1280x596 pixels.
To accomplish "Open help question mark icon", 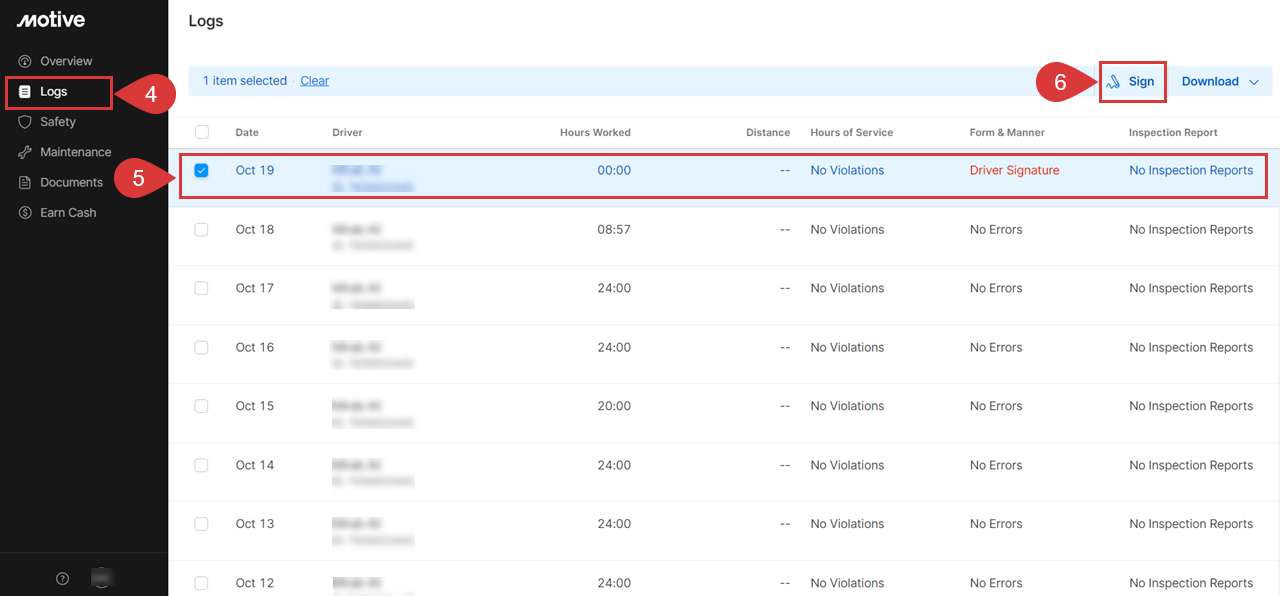I will pyautogui.click(x=62, y=578).
